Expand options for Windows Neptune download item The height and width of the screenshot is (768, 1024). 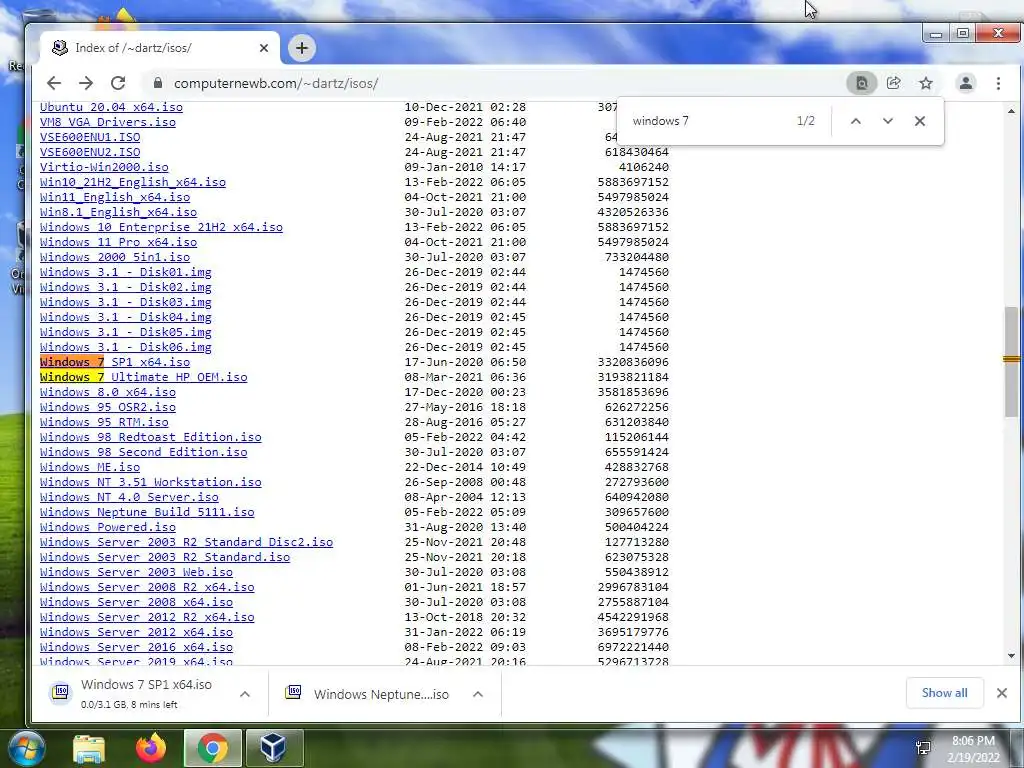[478, 694]
